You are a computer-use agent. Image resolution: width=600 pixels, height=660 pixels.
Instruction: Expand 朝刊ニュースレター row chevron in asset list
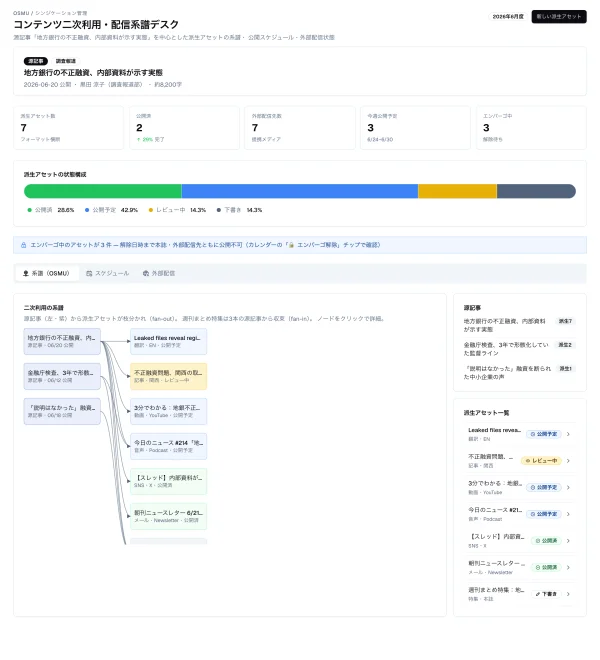pyautogui.click(x=568, y=567)
